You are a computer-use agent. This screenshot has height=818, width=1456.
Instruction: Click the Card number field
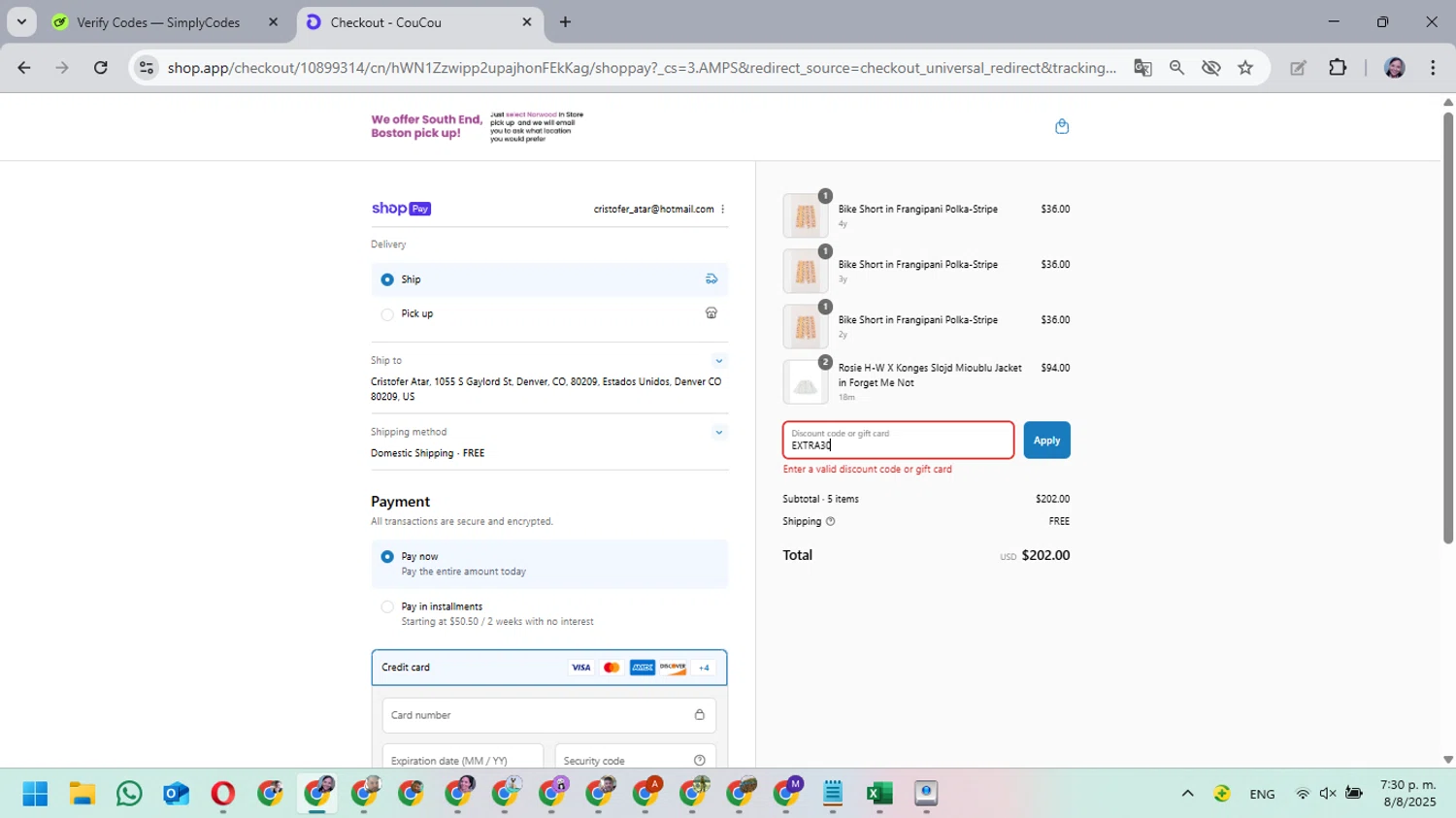tap(549, 715)
